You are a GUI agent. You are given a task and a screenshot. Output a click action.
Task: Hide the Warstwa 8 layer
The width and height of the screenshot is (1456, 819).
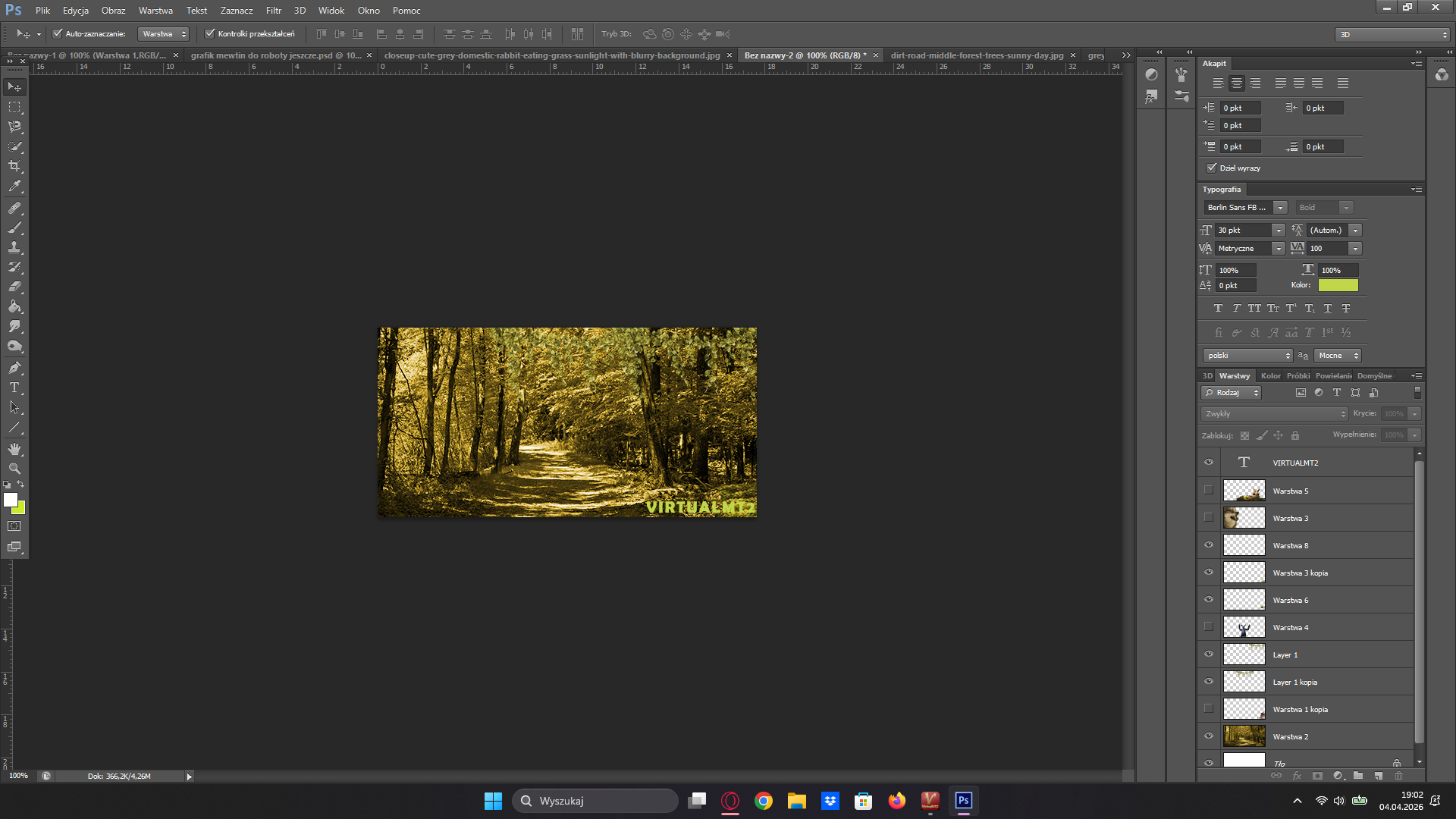pyautogui.click(x=1209, y=545)
